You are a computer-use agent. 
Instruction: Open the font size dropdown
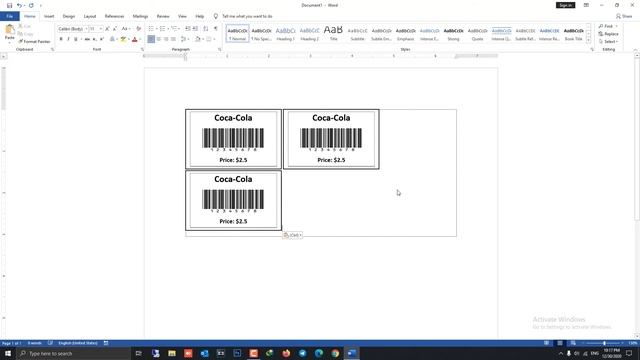(x=101, y=29)
